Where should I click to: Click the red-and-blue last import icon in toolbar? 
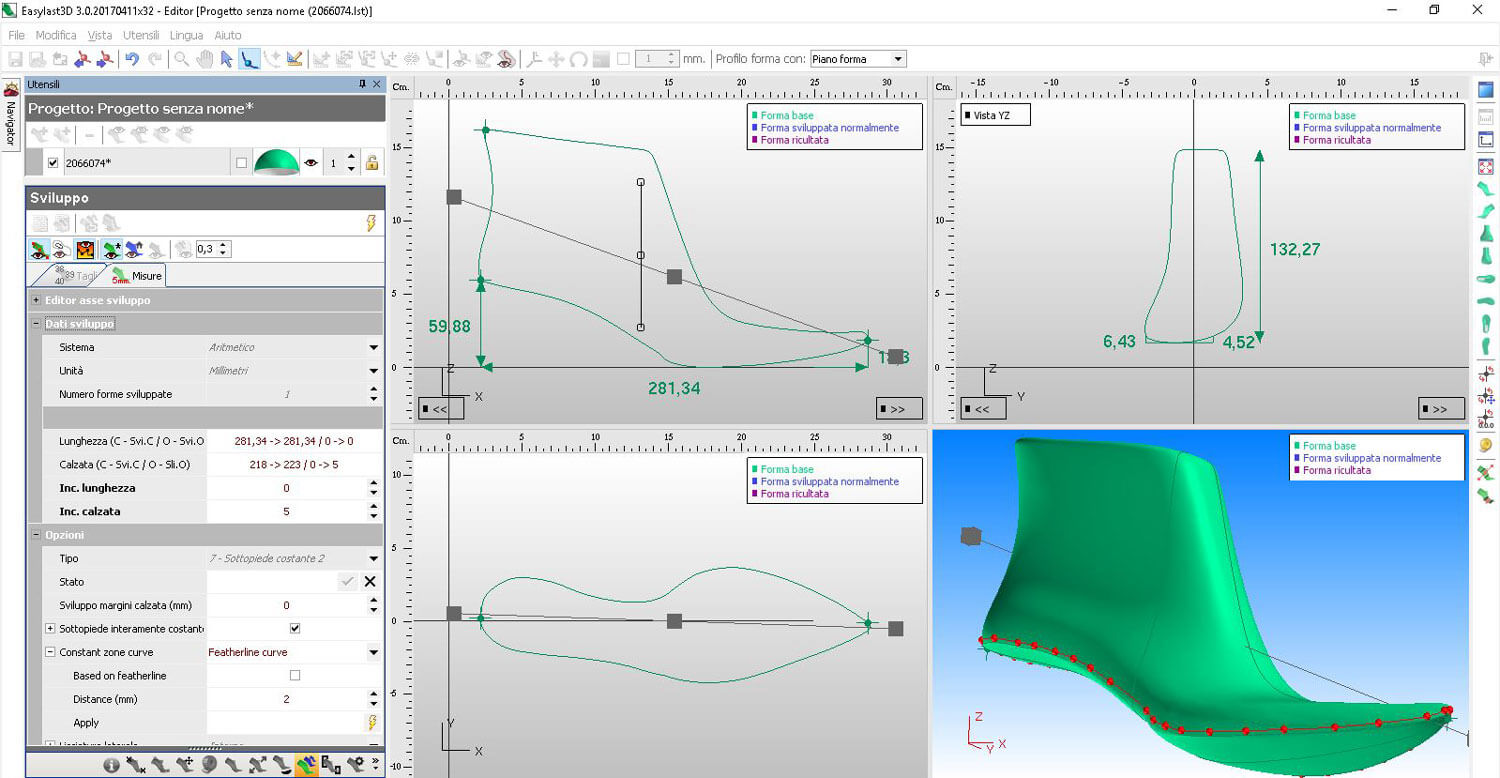point(80,59)
